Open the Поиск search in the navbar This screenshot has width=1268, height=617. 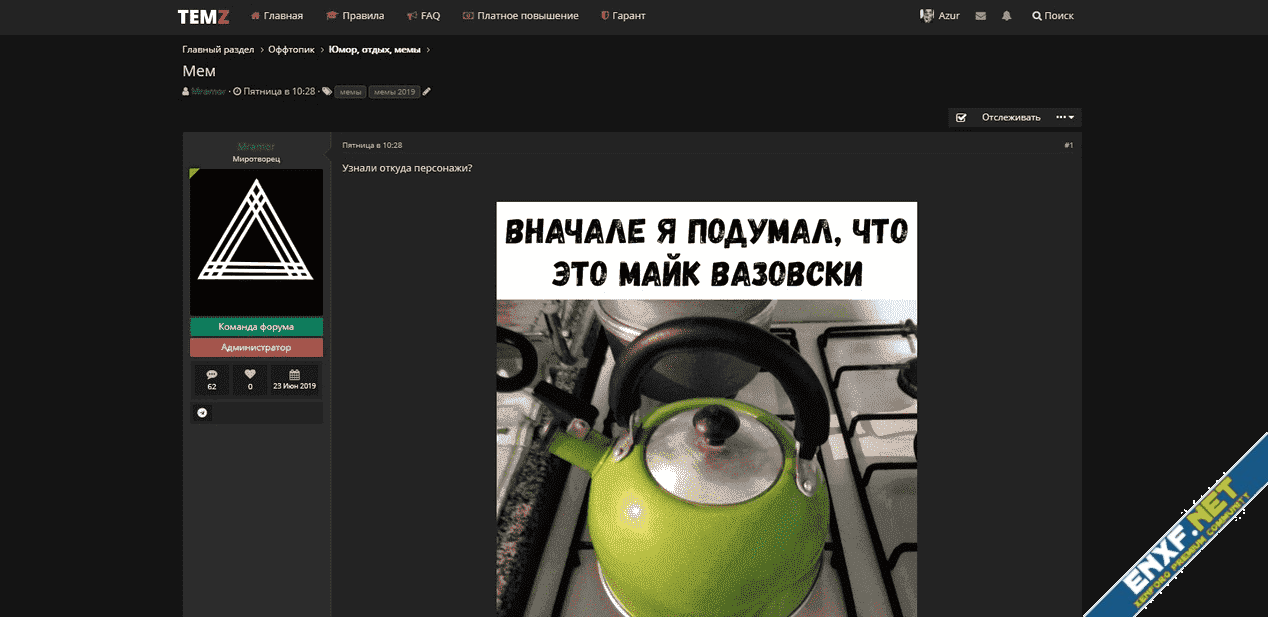coord(1052,16)
